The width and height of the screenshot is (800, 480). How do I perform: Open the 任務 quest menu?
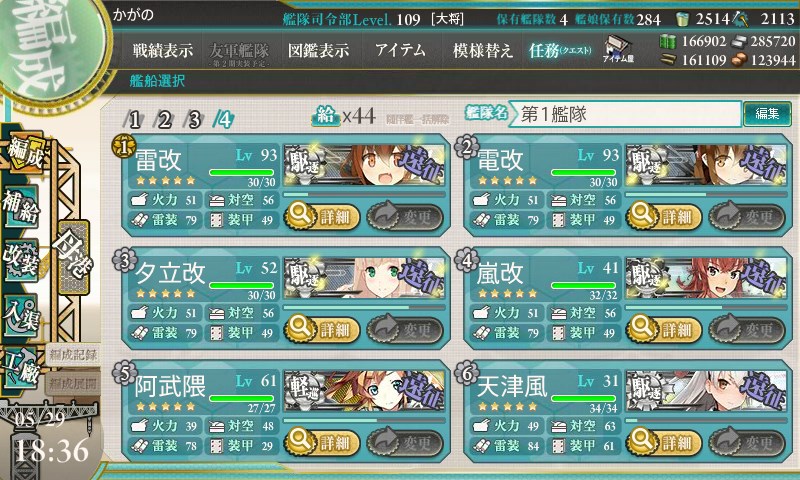pyautogui.click(x=560, y=50)
